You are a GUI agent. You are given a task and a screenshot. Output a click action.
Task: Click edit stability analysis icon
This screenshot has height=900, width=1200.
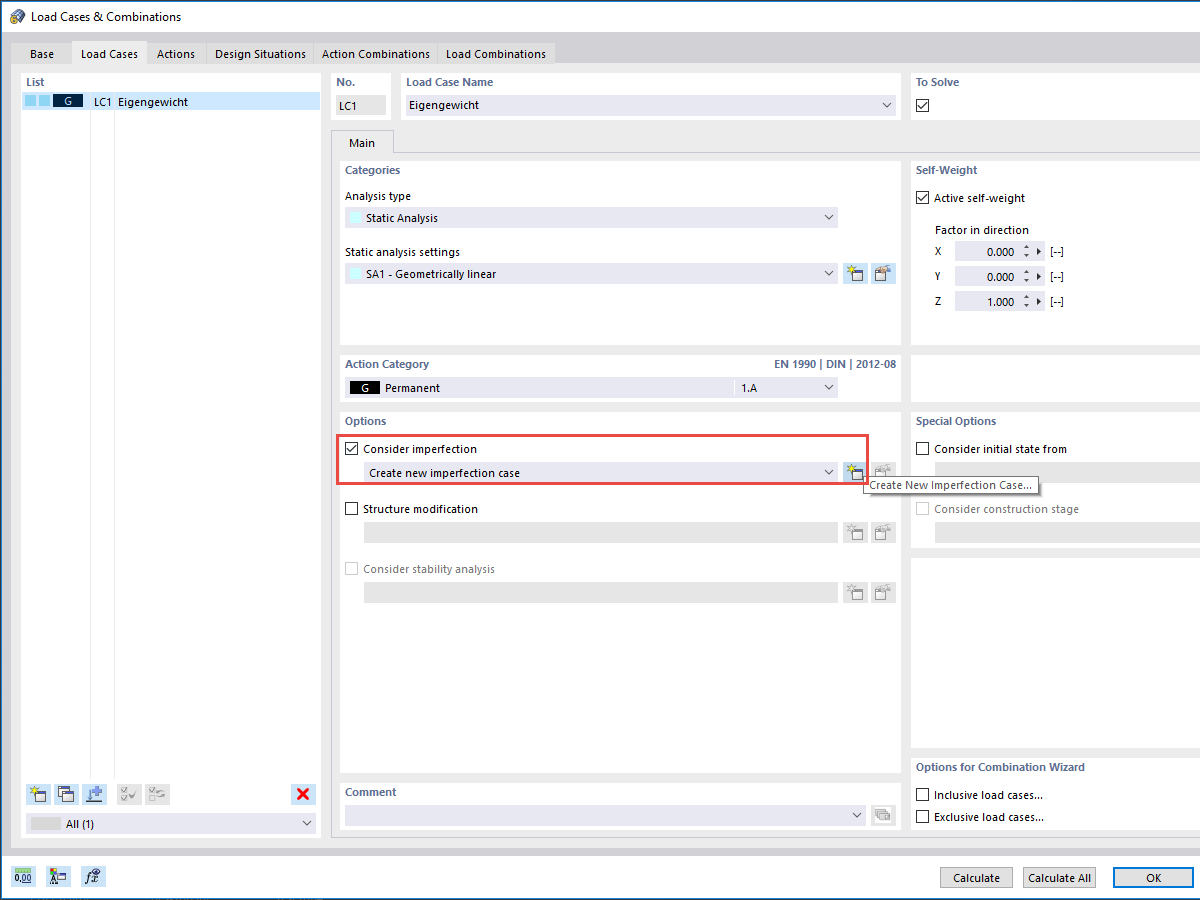(x=883, y=593)
